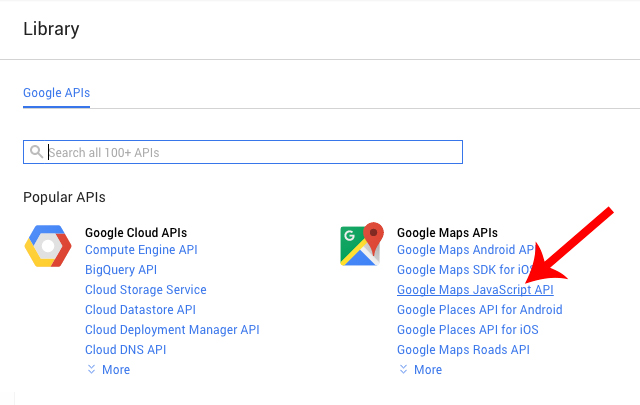Image resolution: width=640 pixels, height=405 pixels.
Task: Open Cloud Storage Service link
Action: click(x=146, y=290)
